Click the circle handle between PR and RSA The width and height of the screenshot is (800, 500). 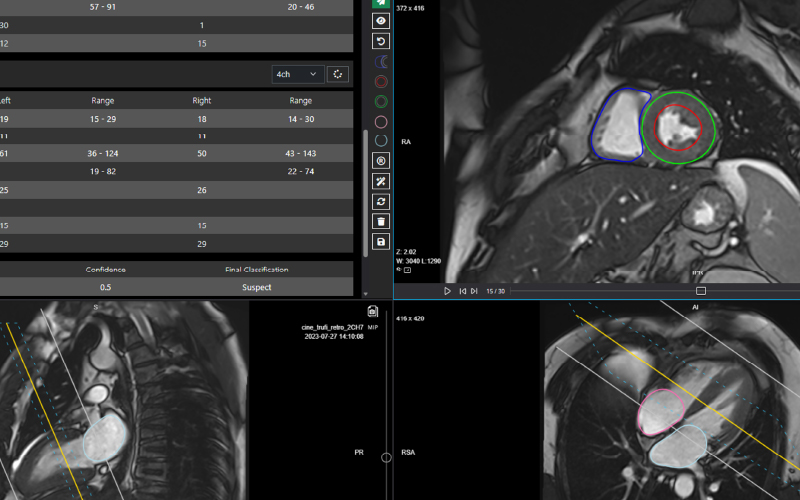[386, 458]
